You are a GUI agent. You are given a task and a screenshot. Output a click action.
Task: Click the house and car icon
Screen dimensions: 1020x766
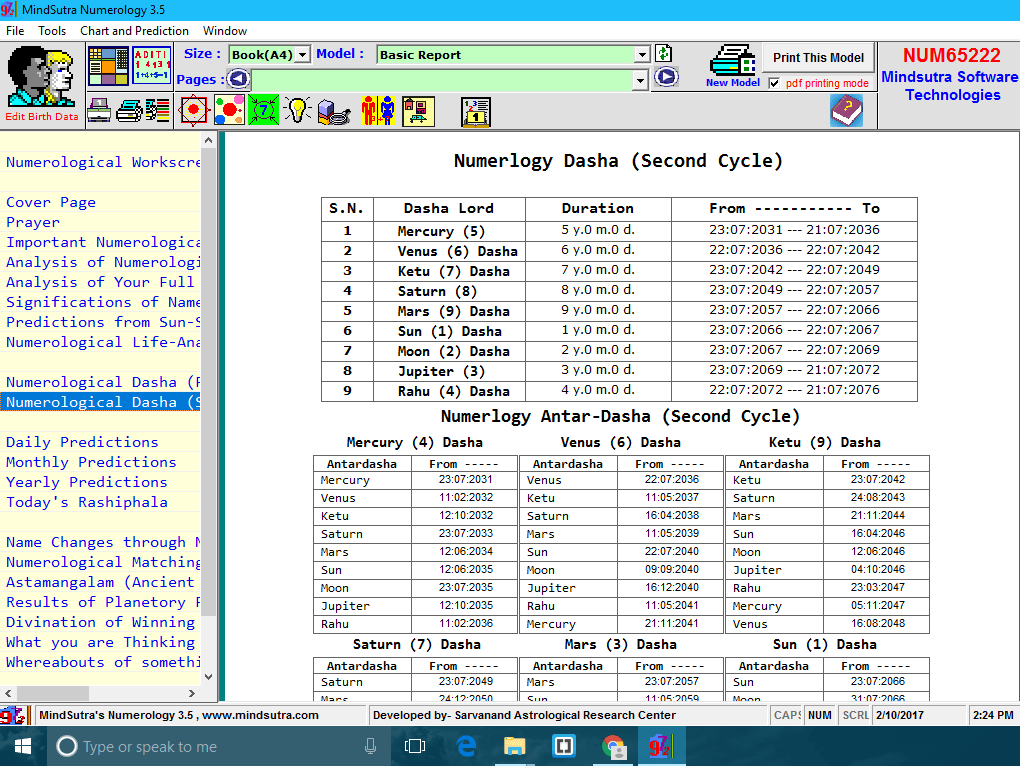[x=418, y=111]
